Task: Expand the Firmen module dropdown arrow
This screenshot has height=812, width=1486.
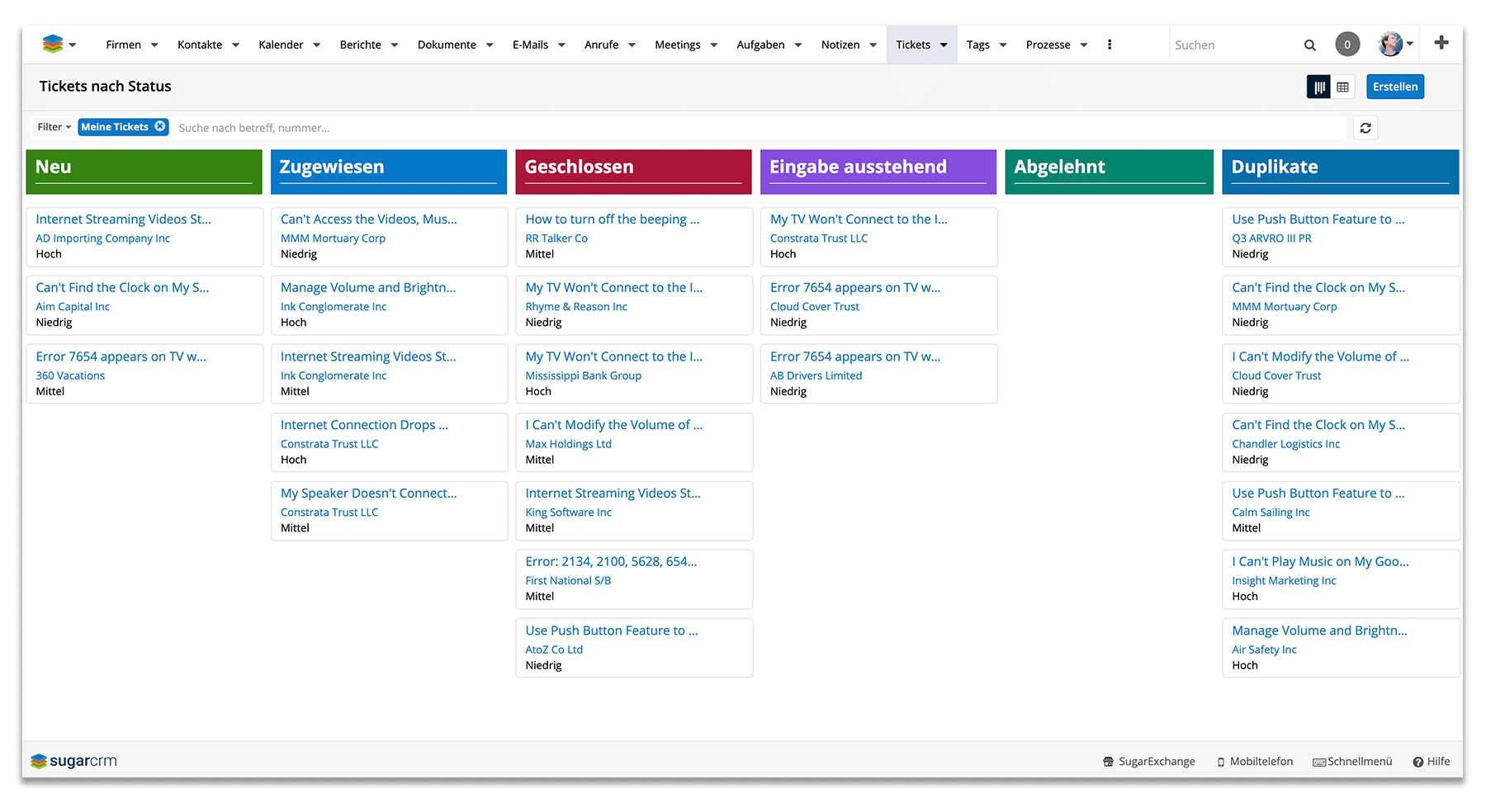Action: click(154, 45)
